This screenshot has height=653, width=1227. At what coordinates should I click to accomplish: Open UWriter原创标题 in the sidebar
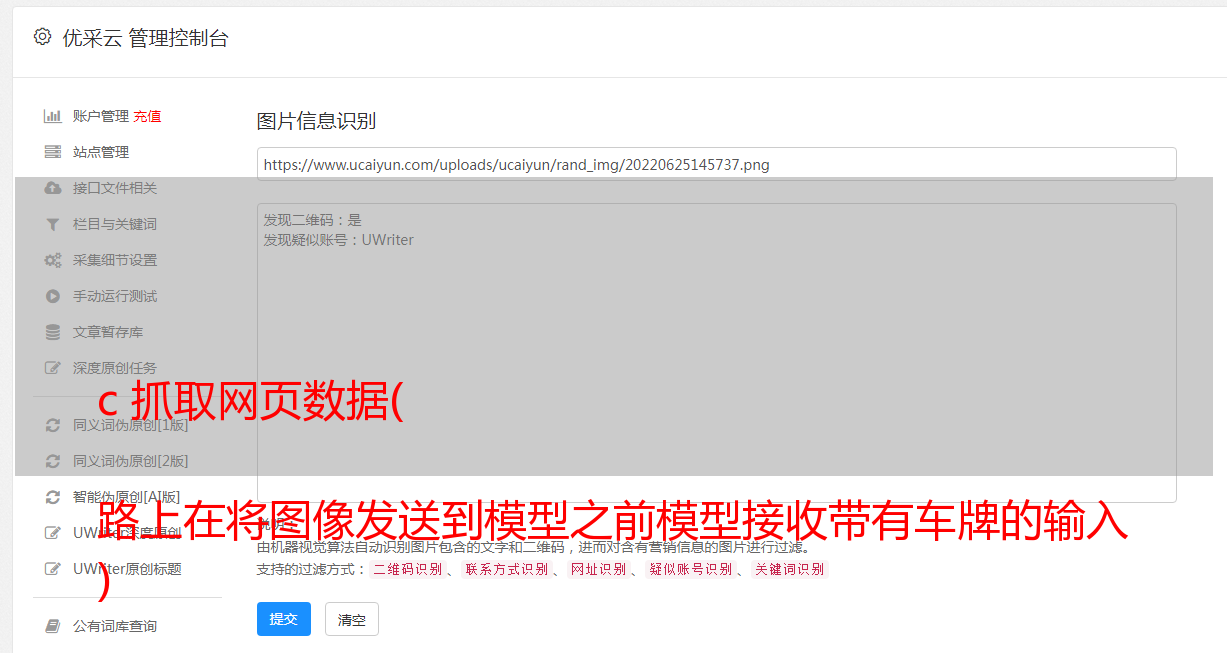(x=127, y=569)
